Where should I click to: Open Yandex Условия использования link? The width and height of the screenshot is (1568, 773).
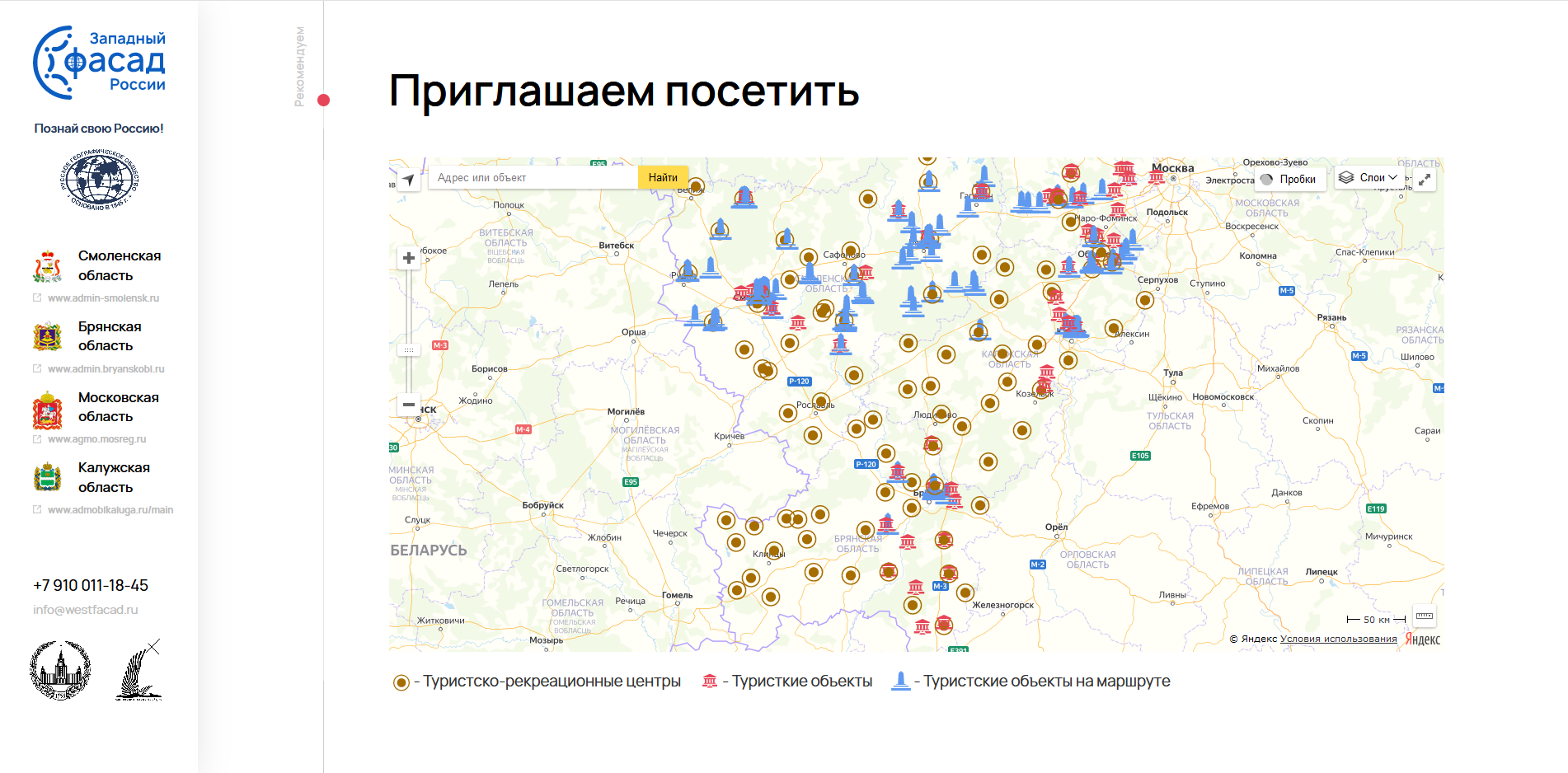pos(1338,639)
